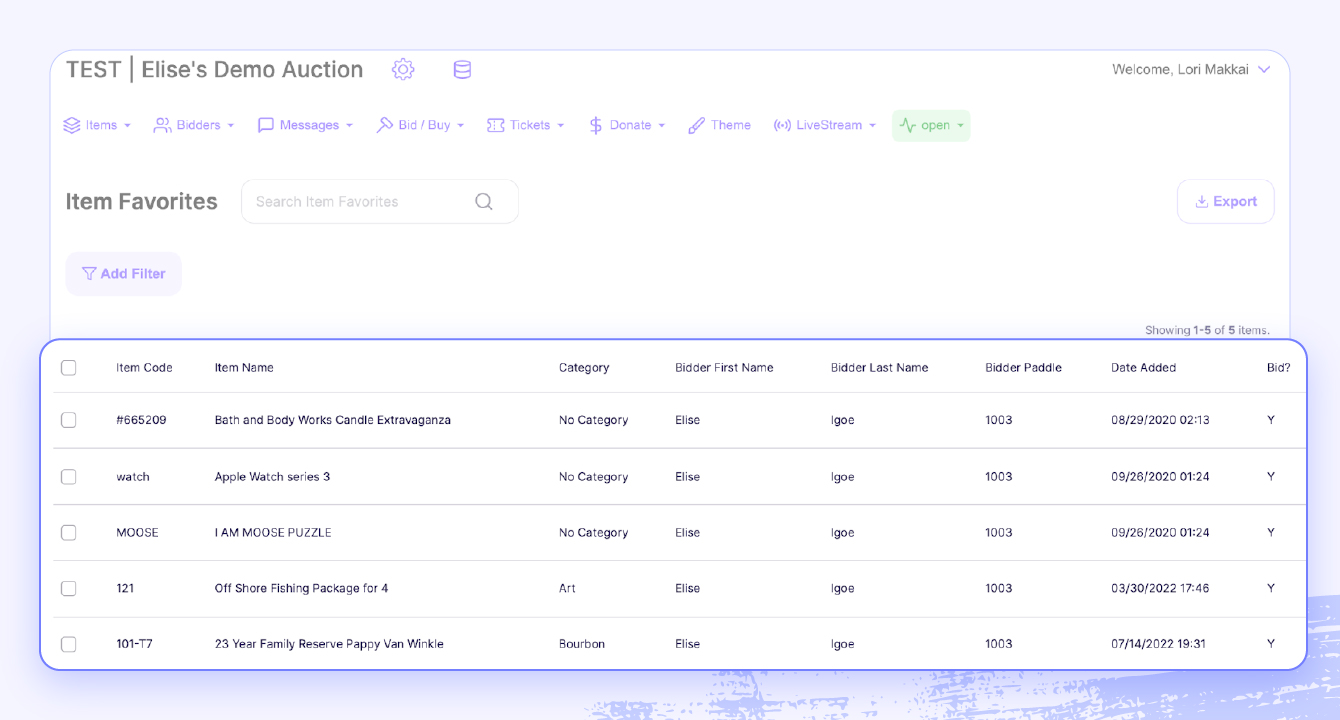1340x720 pixels.
Task: Click the search magnifier icon
Action: pyautogui.click(x=484, y=201)
